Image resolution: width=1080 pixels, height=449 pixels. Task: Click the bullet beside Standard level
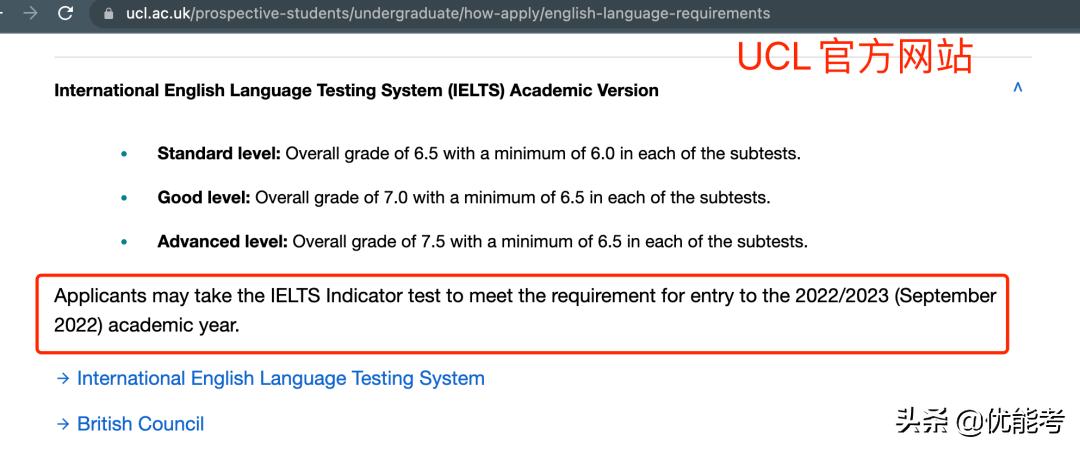(124, 154)
